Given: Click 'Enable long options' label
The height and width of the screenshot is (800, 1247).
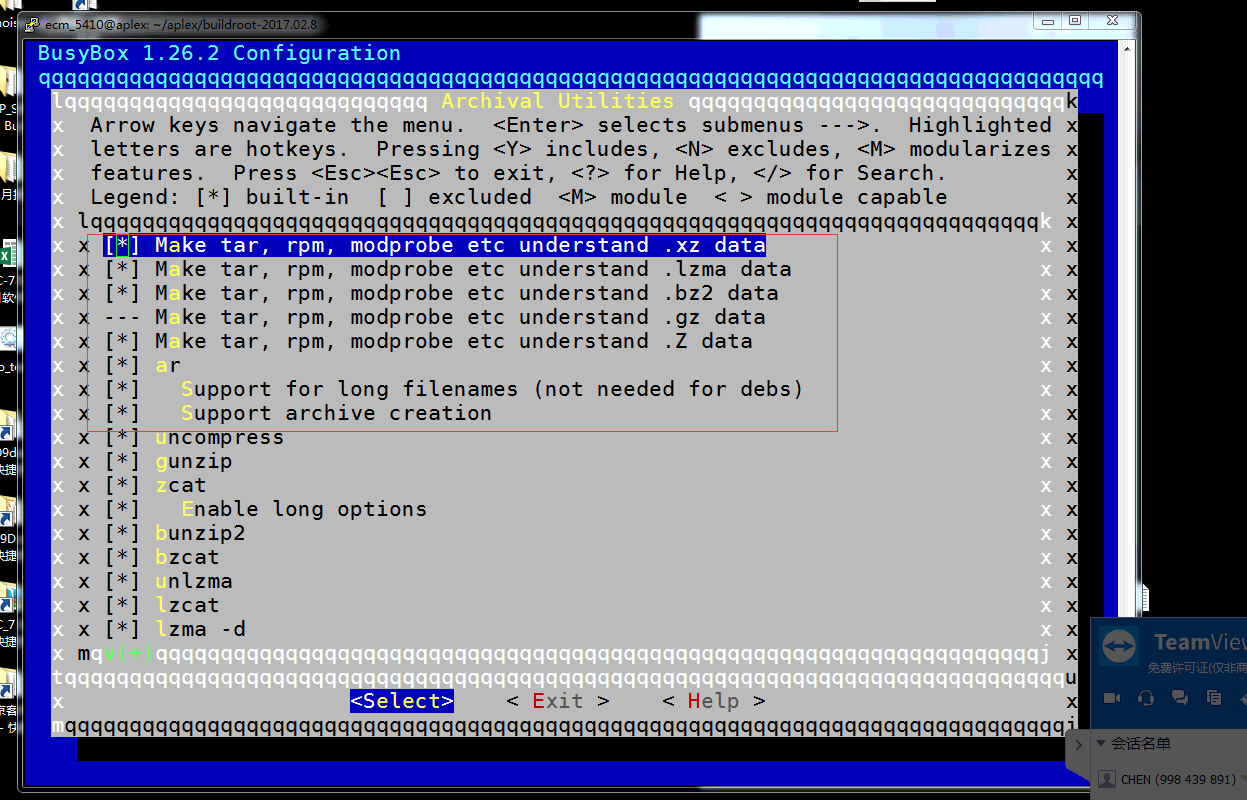Looking at the screenshot, I should point(304,509).
